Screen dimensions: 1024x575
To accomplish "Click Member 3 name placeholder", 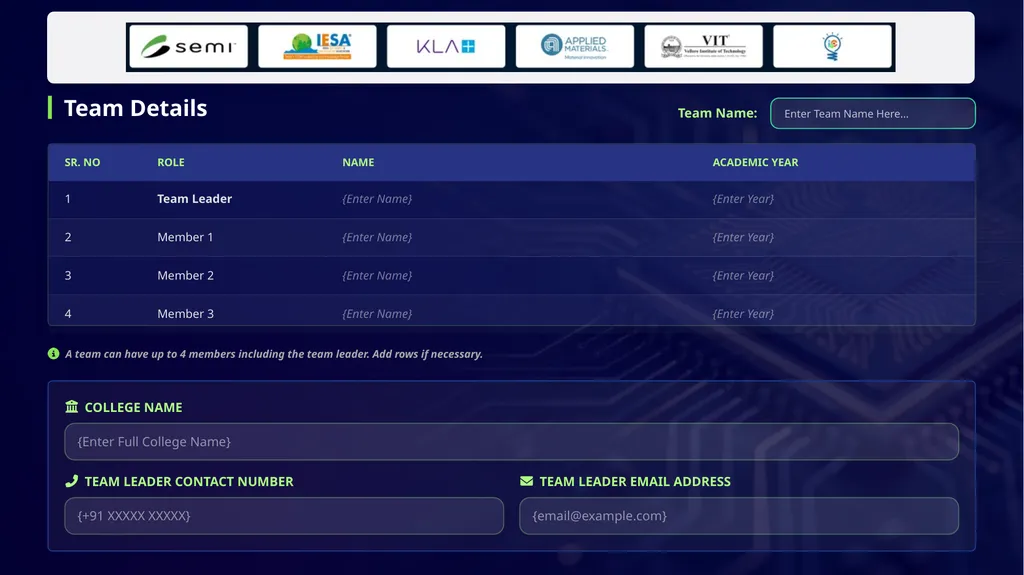I will tap(377, 314).
